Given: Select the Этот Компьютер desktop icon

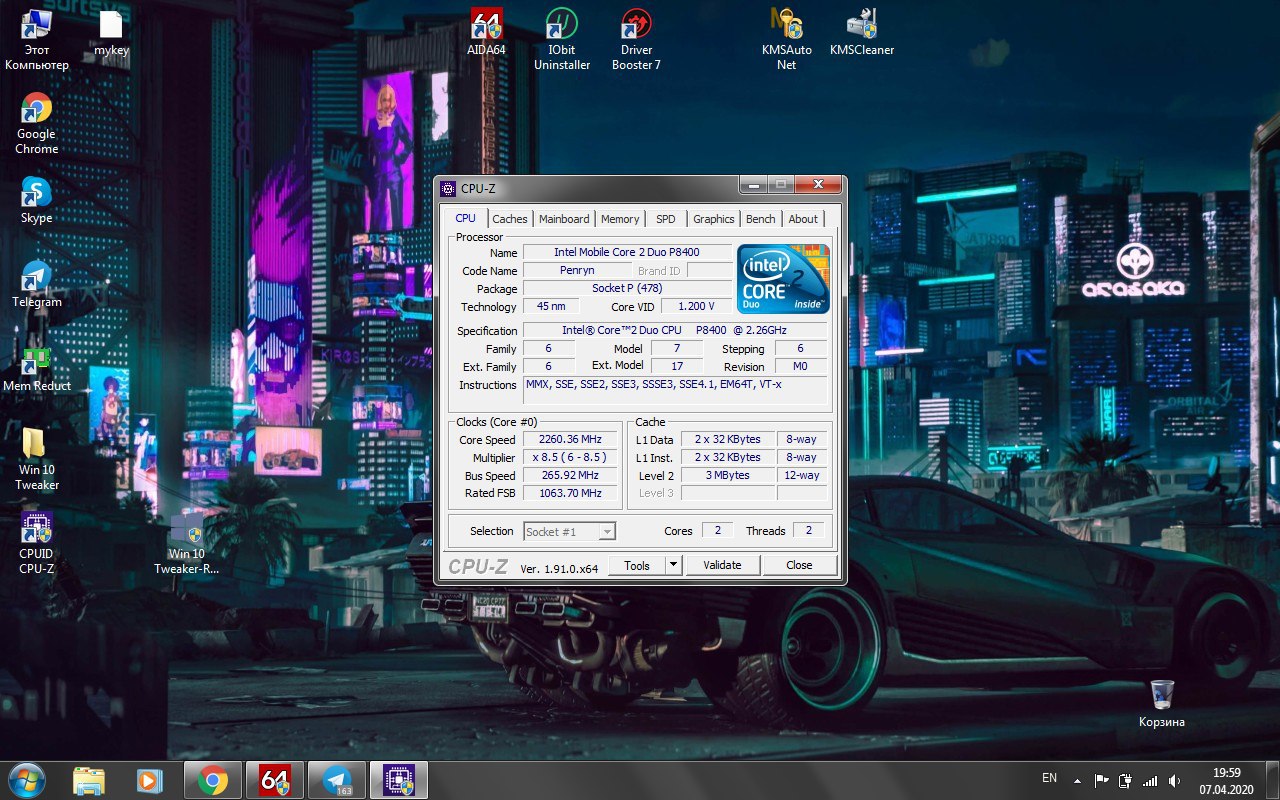Looking at the screenshot, I should click(37, 40).
